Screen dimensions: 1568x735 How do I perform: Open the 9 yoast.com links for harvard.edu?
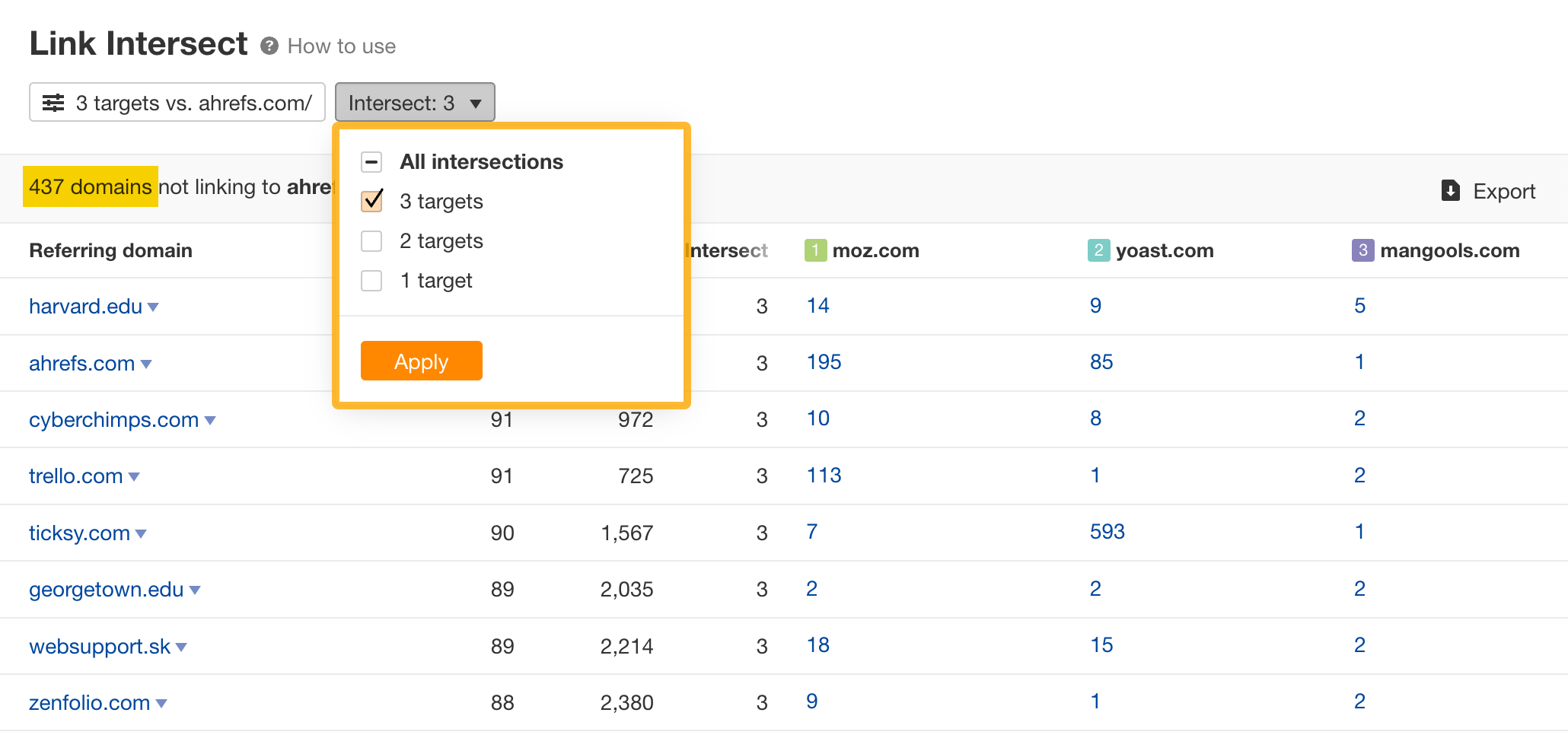1095,306
